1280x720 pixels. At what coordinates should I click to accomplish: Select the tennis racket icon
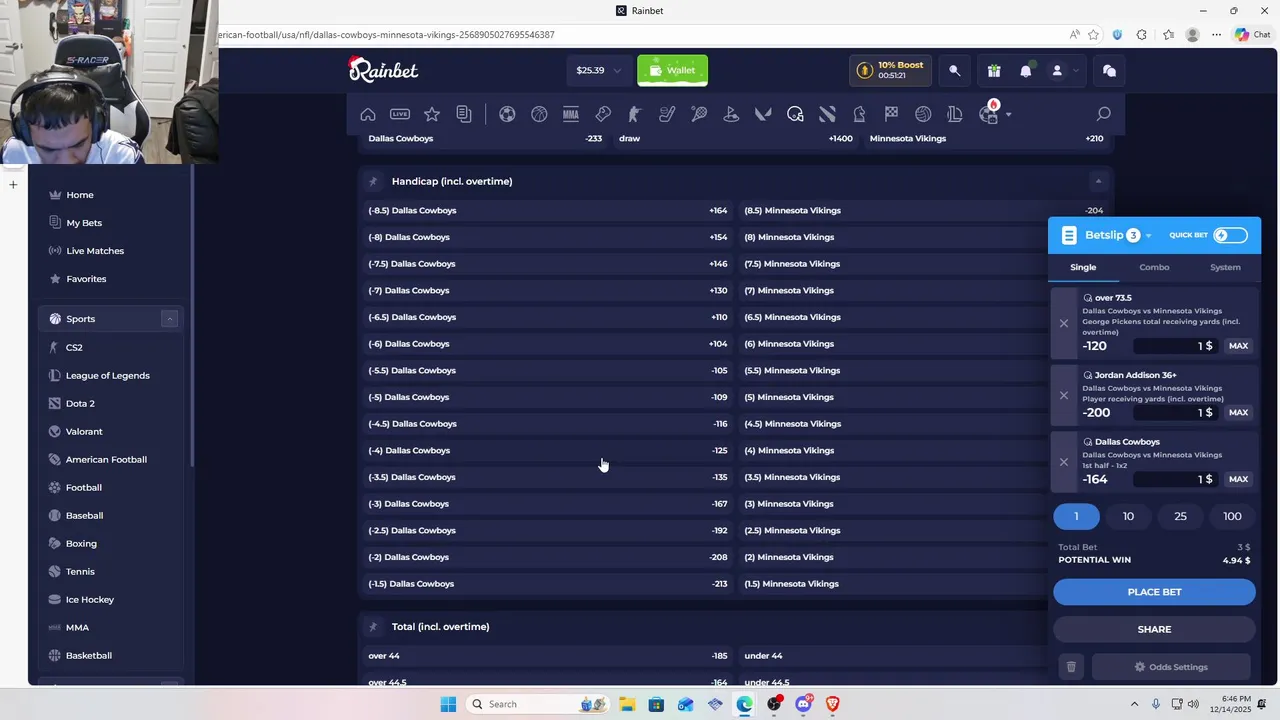pos(699,114)
